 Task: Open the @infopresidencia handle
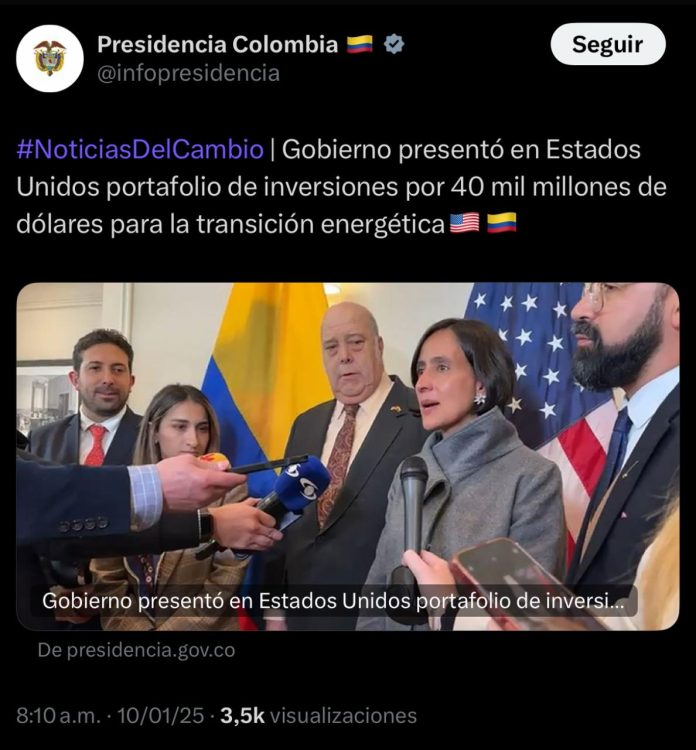188,73
